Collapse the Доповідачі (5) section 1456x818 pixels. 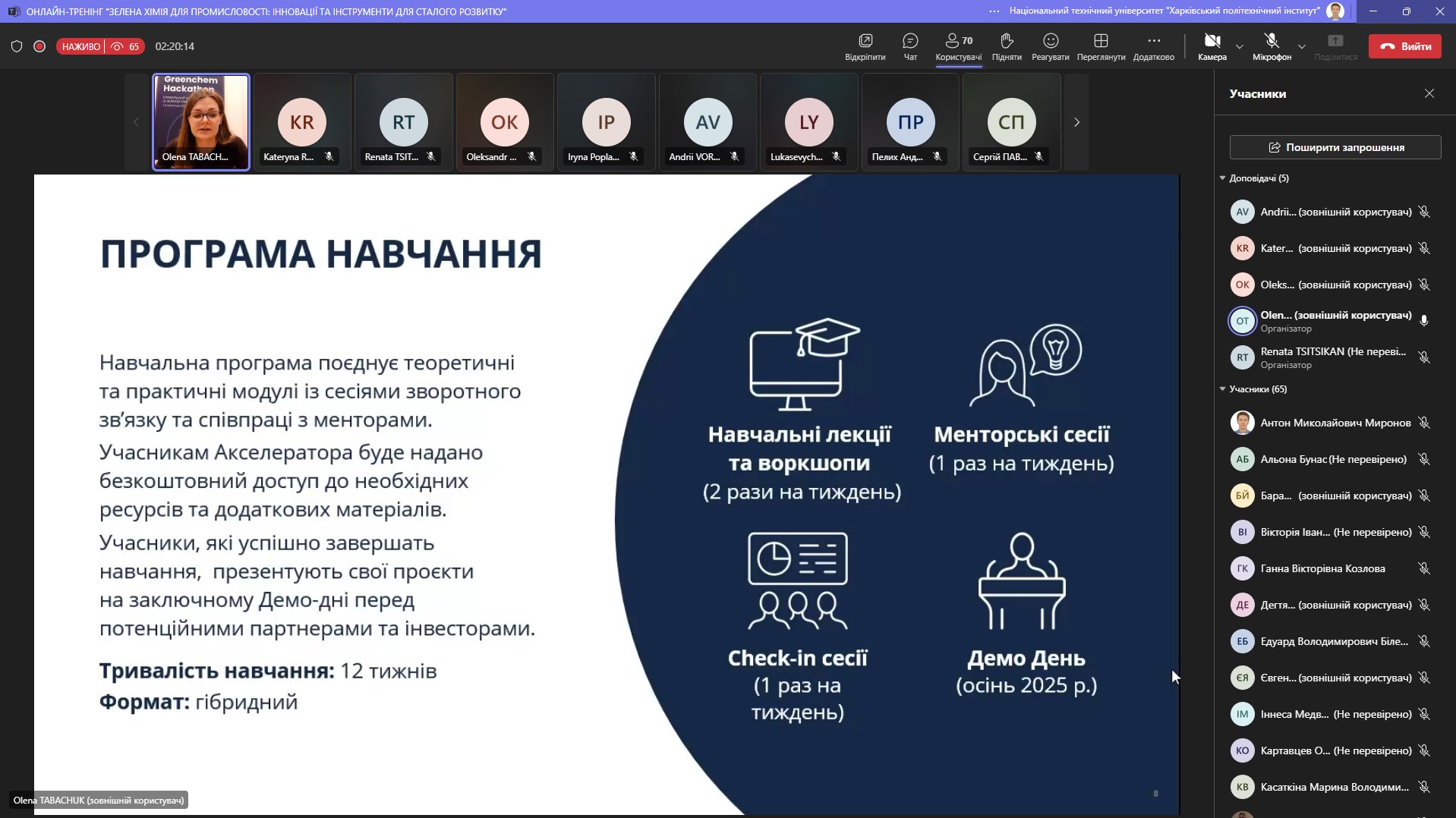1223,178
